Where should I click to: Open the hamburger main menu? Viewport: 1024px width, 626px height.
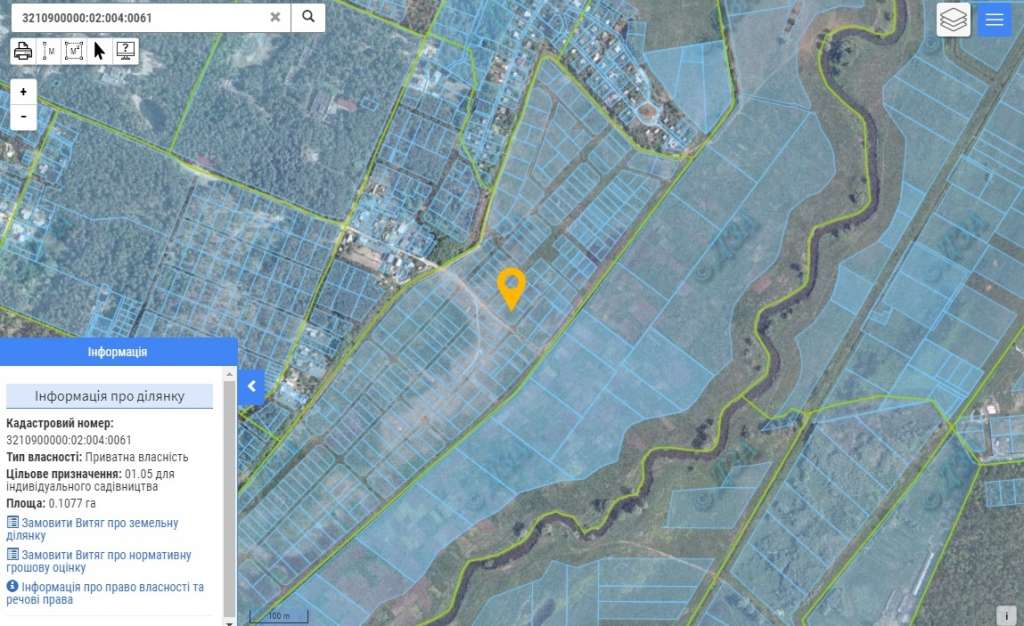[x=994, y=20]
